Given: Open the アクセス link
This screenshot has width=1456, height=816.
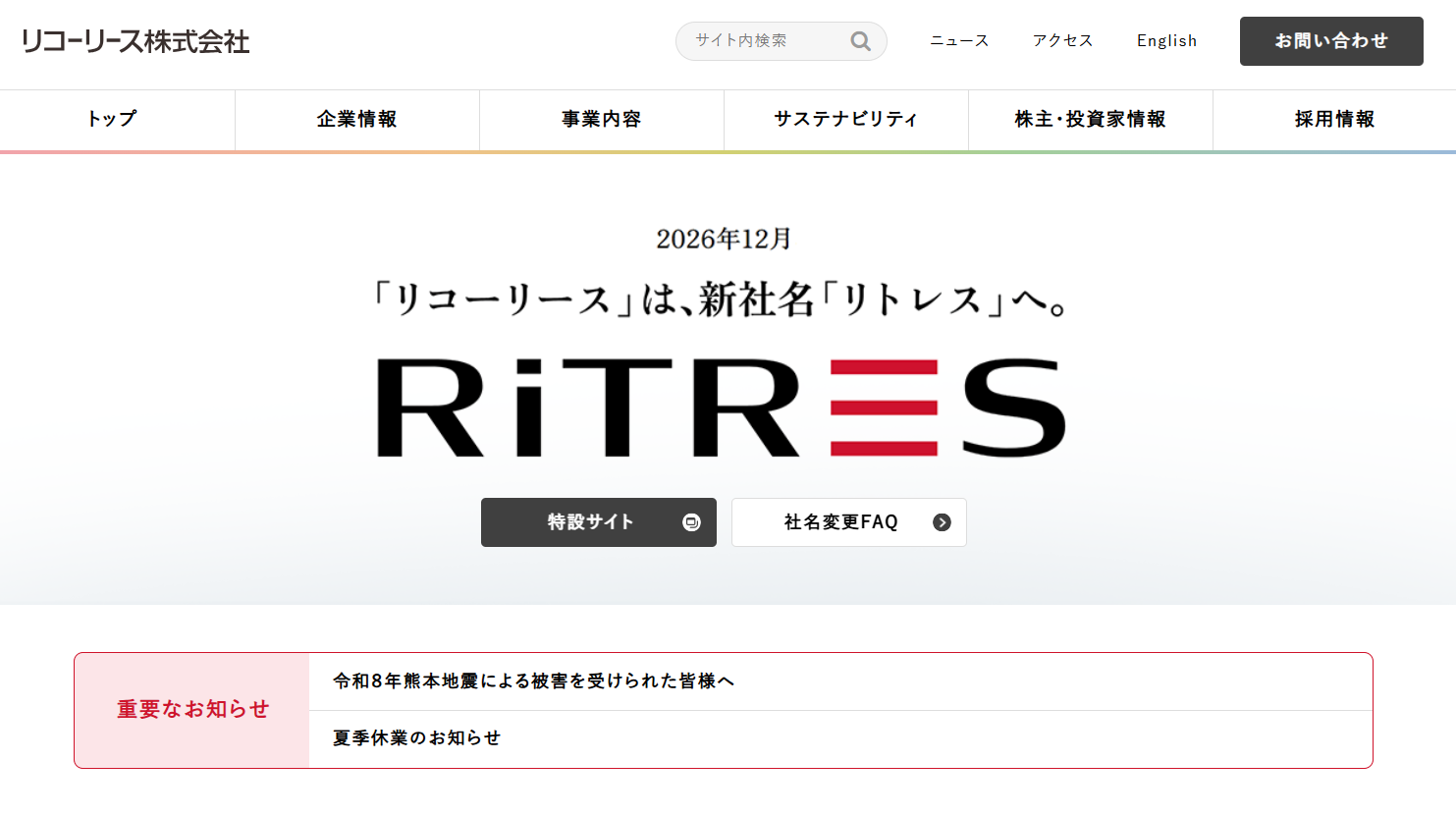Looking at the screenshot, I should (x=1062, y=41).
